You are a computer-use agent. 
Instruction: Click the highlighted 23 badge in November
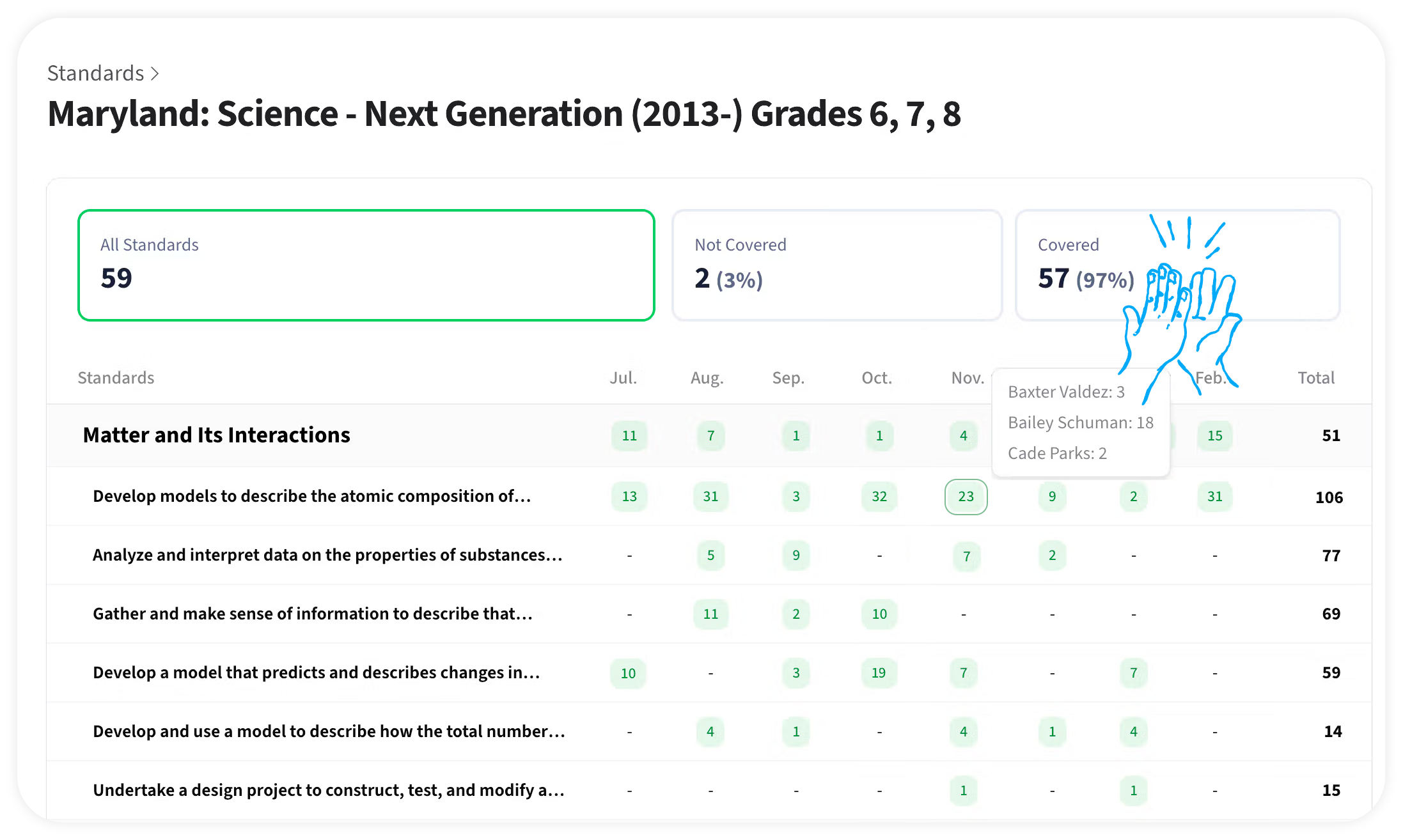click(966, 497)
